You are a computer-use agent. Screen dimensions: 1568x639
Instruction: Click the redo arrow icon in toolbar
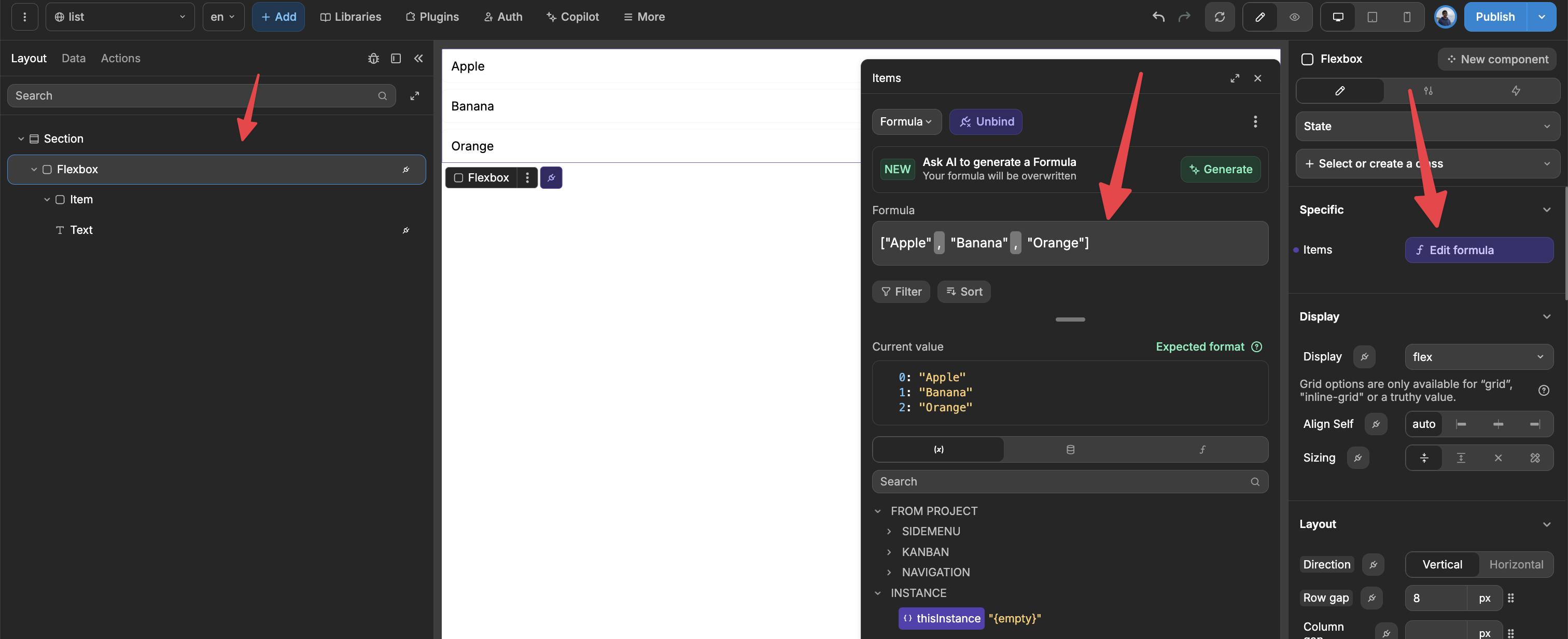[1184, 16]
